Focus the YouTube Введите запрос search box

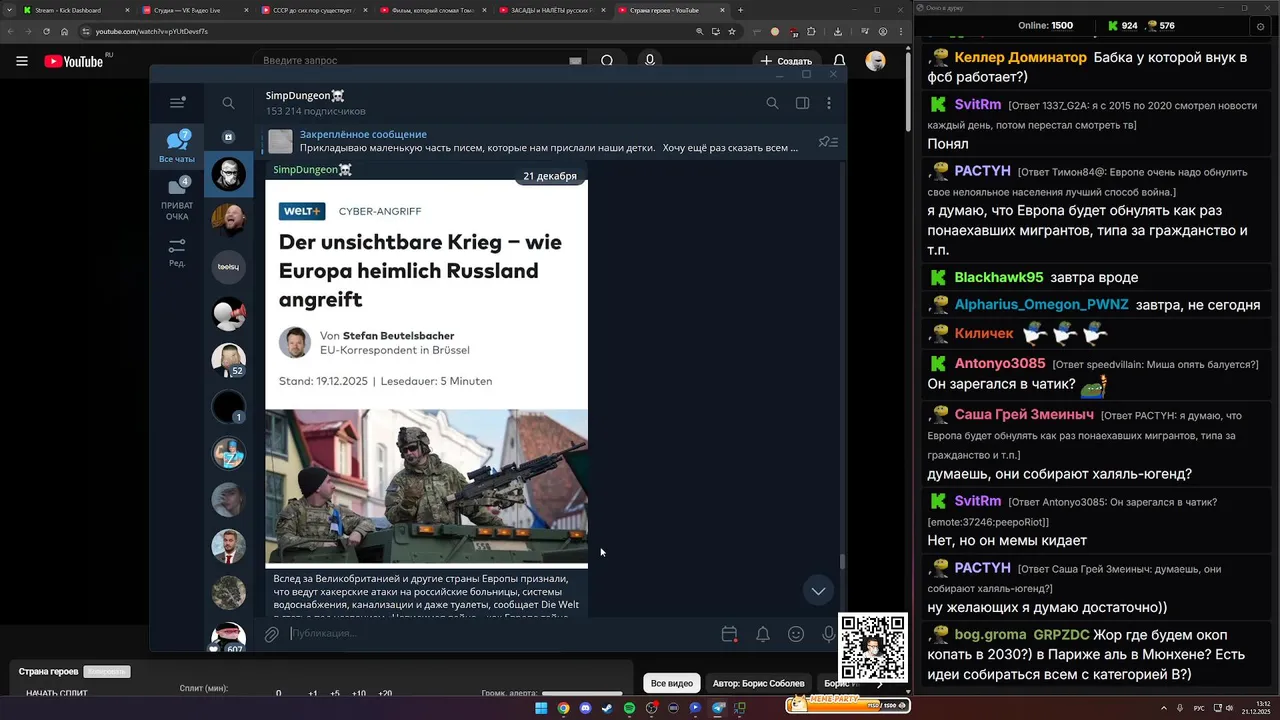(410, 61)
